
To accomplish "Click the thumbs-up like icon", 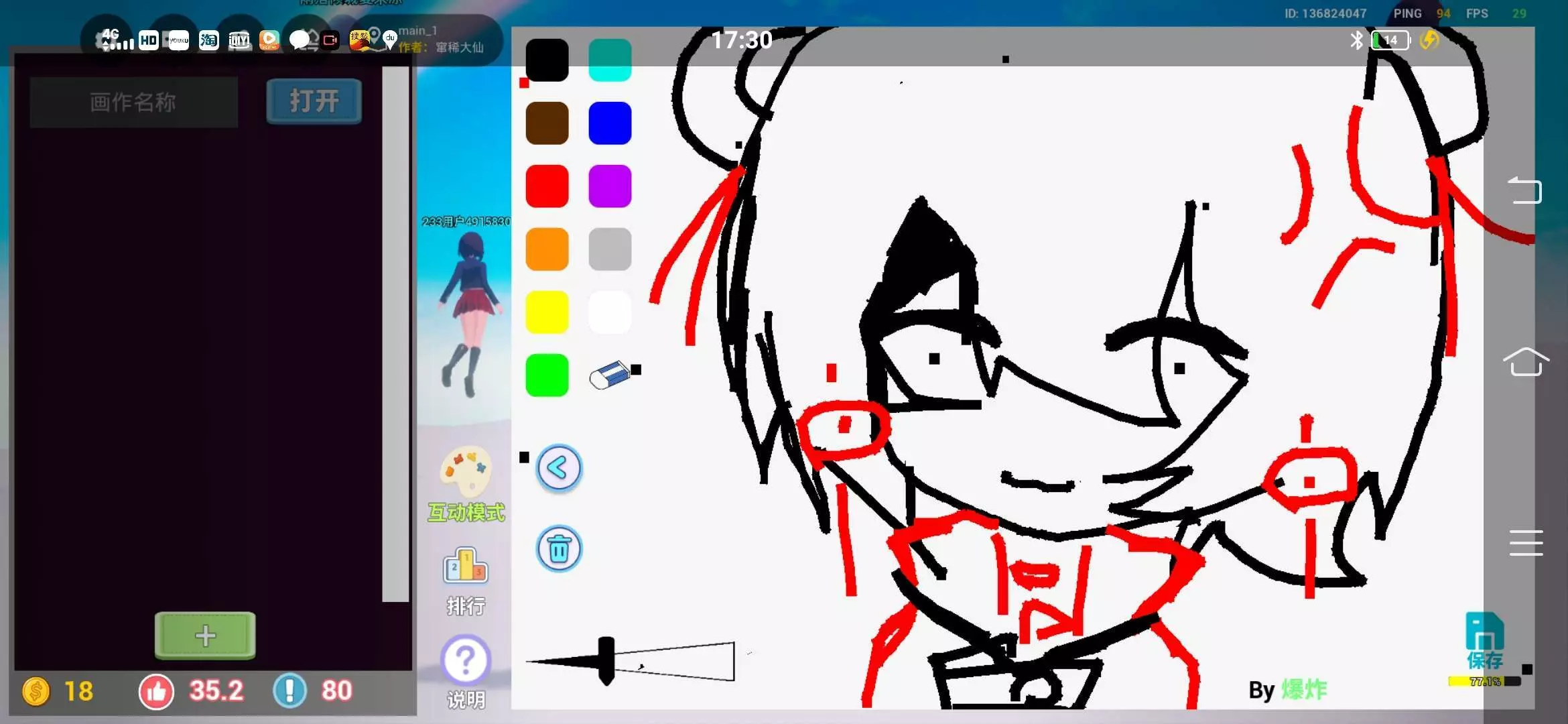I will 156,691.
